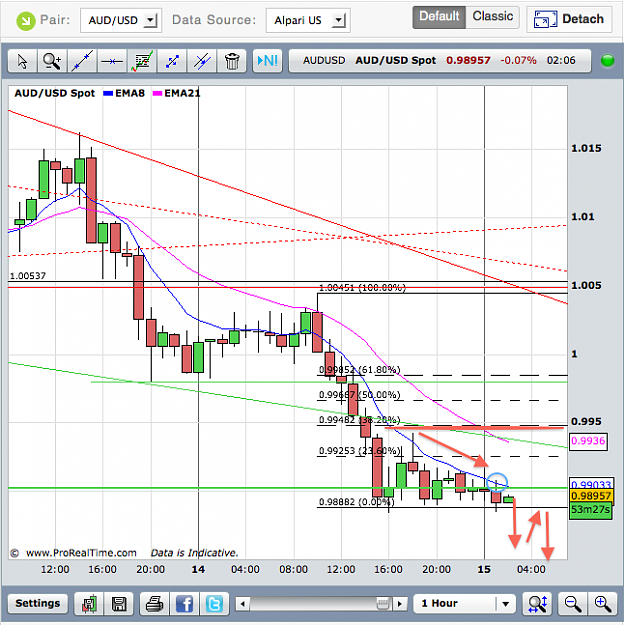Select the parallel lines channel tool
This screenshot has width=625, height=625.
pyautogui.click(x=202, y=61)
